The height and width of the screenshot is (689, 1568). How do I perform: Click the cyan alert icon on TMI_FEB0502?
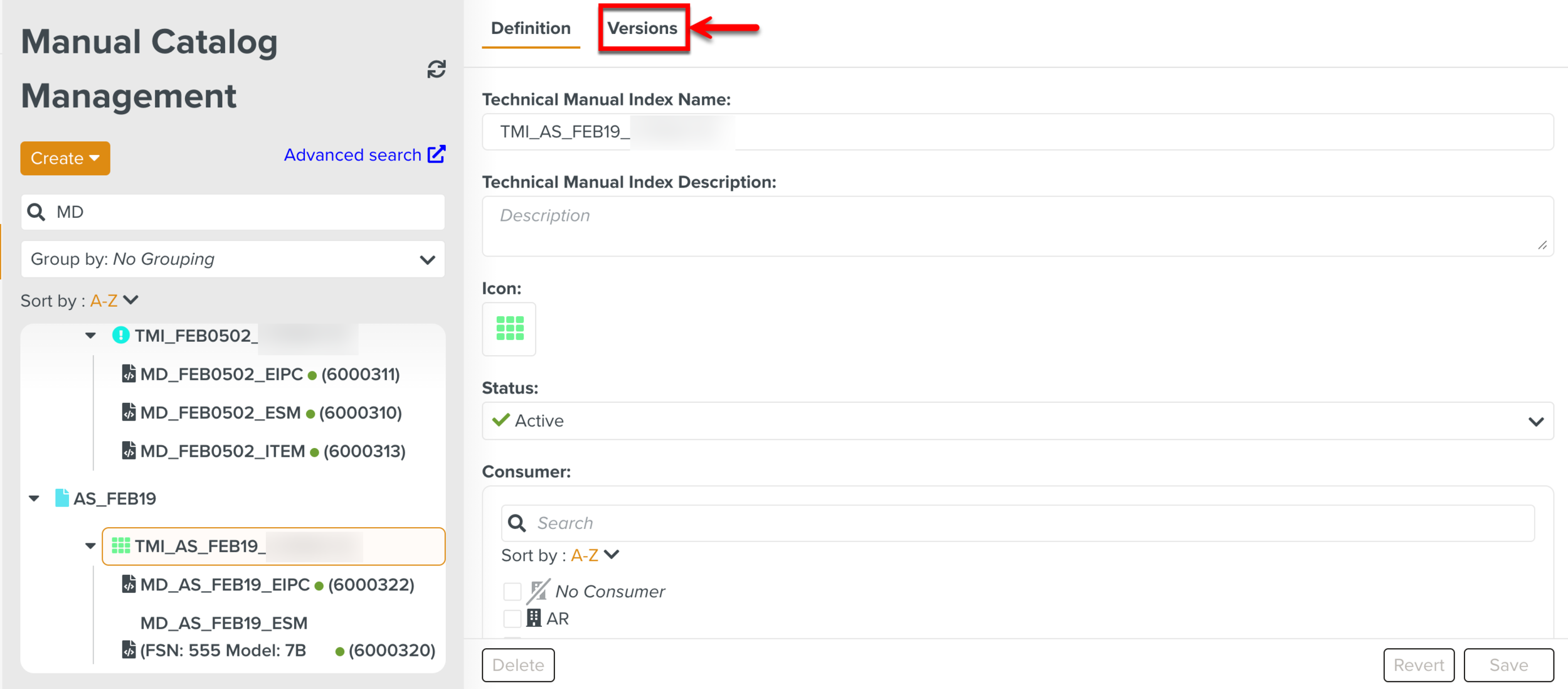pyautogui.click(x=120, y=335)
